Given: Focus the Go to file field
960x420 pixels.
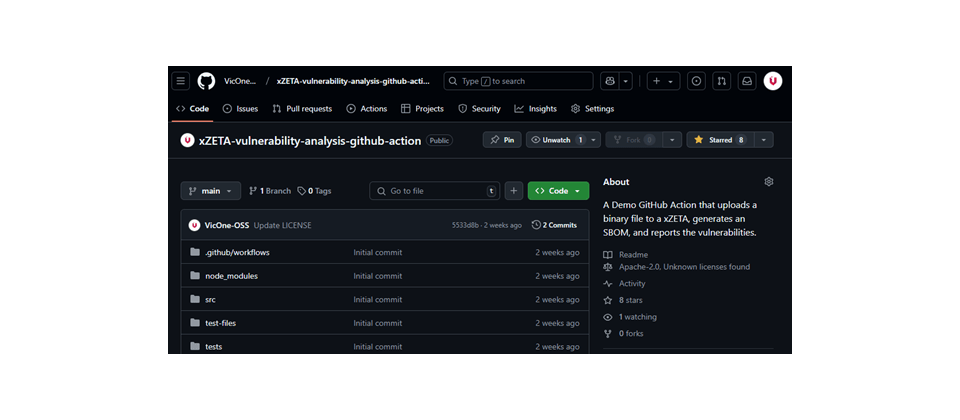Looking at the screenshot, I should pyautogui.click(x=435, y=191).
